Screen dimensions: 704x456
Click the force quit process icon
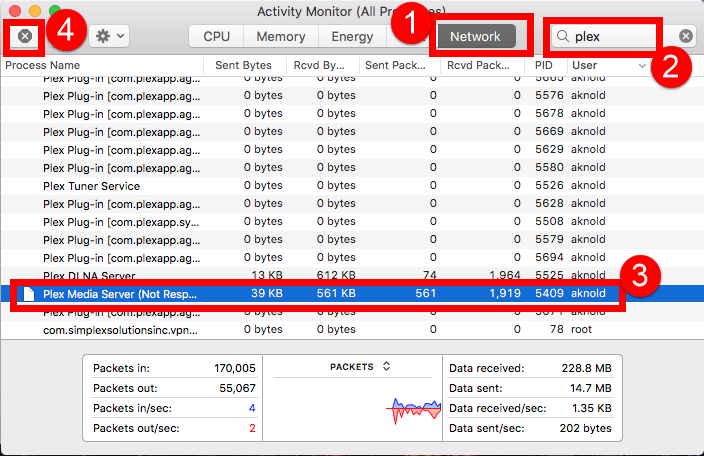click(26, 36)
